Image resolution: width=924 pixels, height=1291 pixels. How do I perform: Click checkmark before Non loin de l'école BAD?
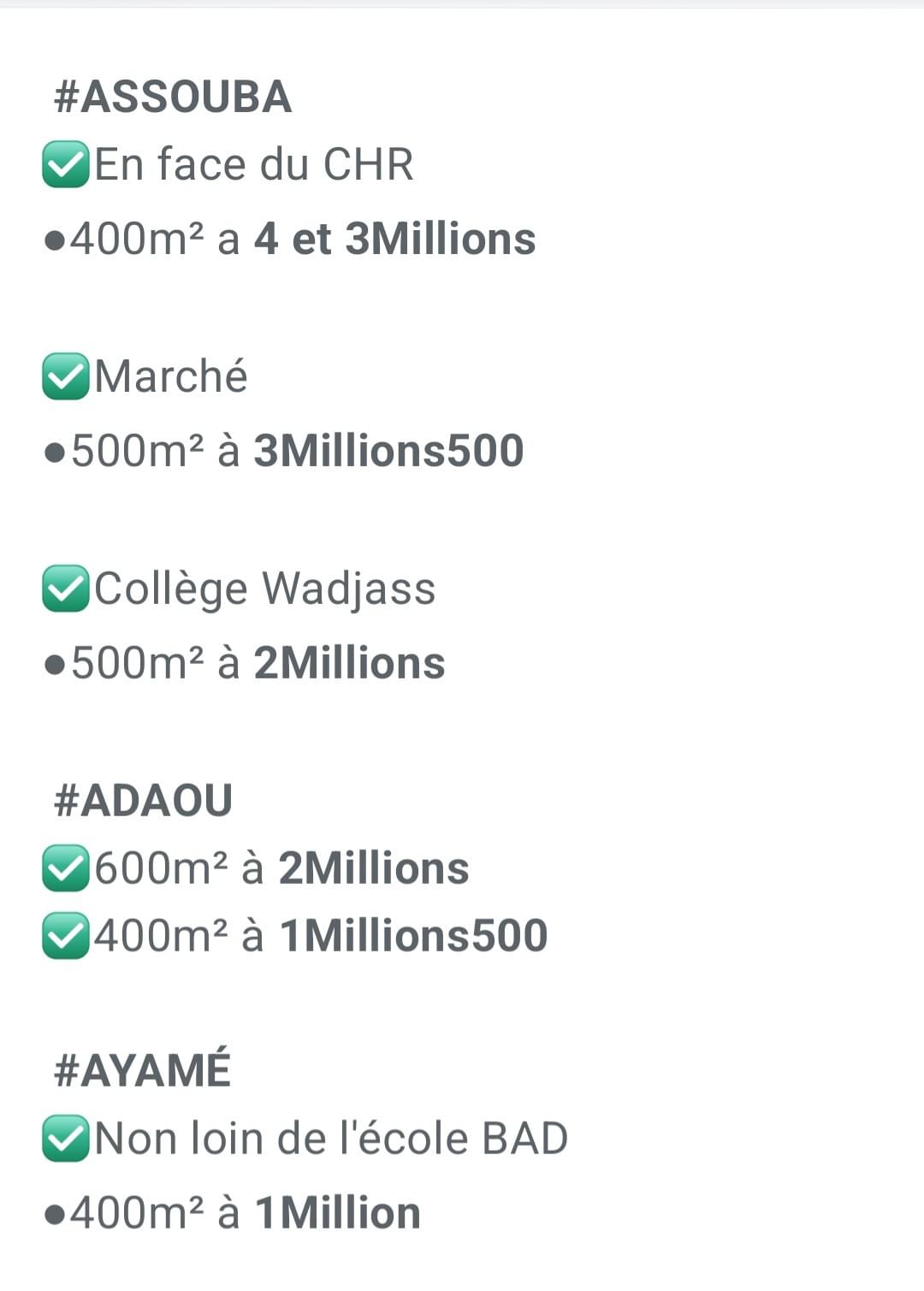[x=65, y=1139]
